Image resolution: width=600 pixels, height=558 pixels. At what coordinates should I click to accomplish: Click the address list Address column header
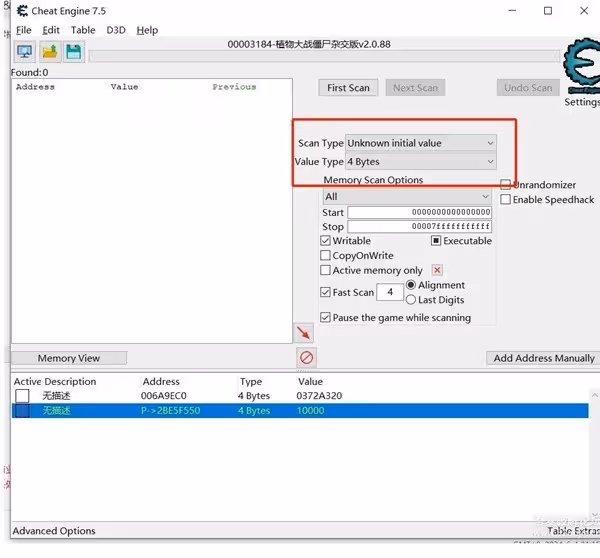point(161,382)
